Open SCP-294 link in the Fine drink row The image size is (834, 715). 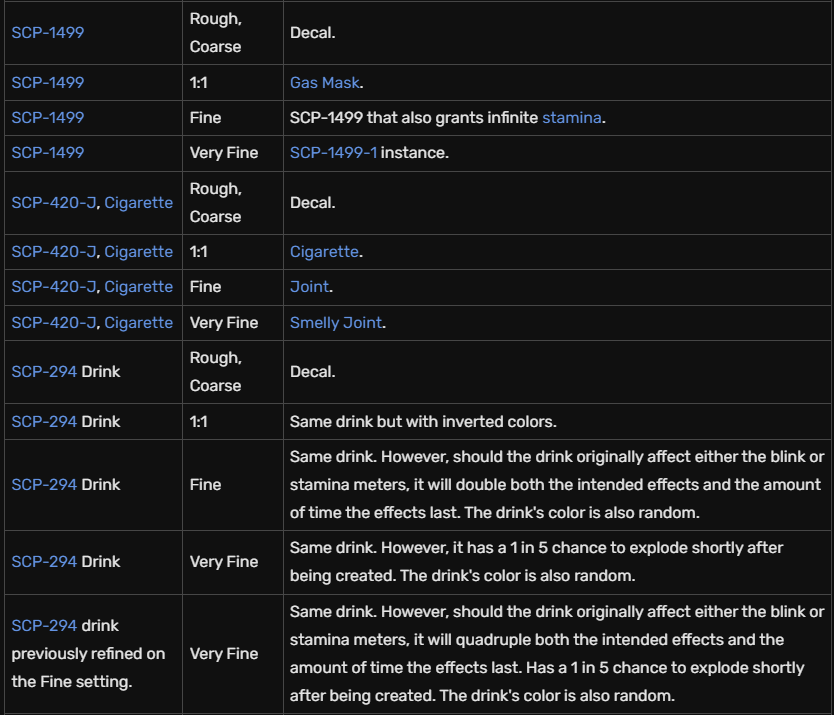coord(44,484)
